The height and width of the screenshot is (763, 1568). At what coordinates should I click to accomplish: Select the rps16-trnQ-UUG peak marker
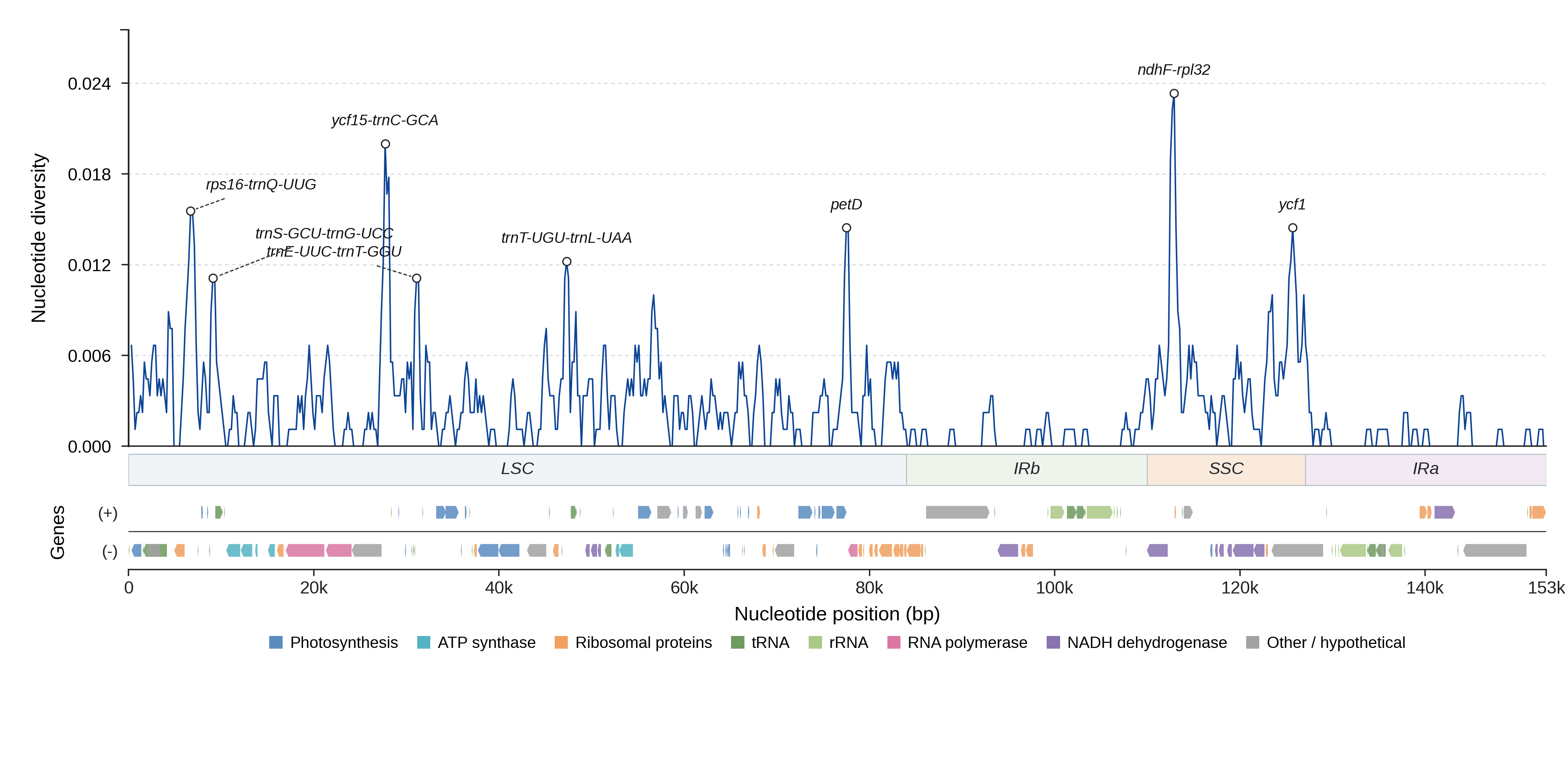tap(190, 211)
